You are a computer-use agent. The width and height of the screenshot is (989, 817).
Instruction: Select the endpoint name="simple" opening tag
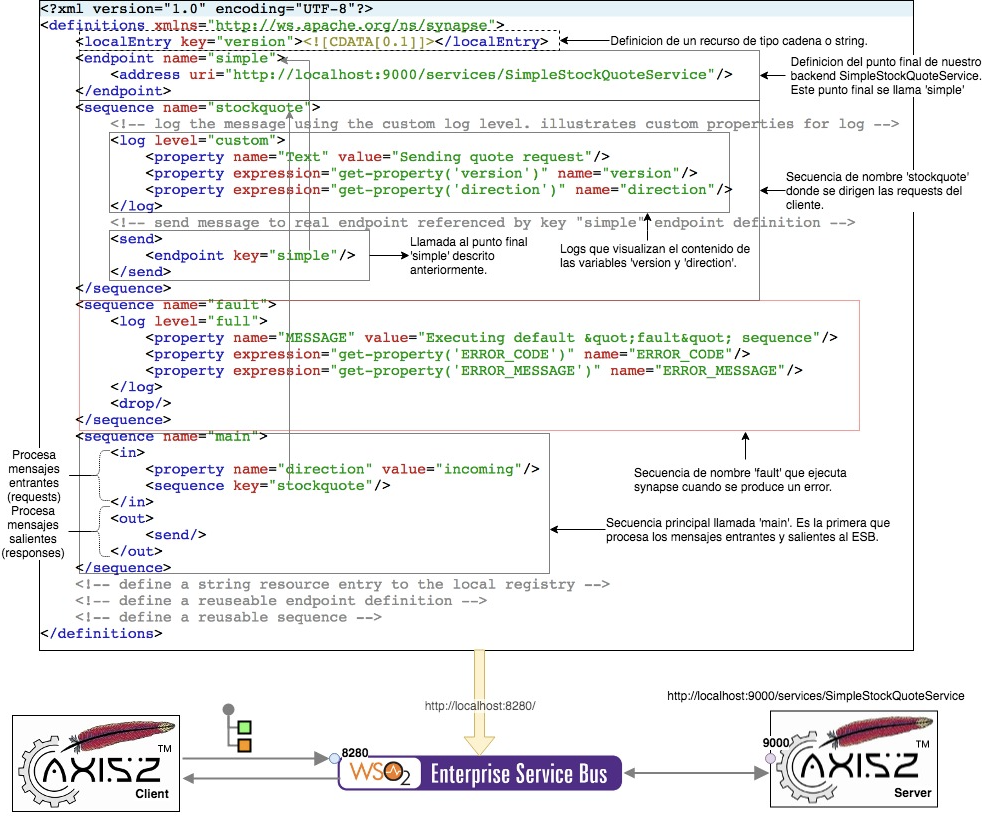(x=176, y=58)
